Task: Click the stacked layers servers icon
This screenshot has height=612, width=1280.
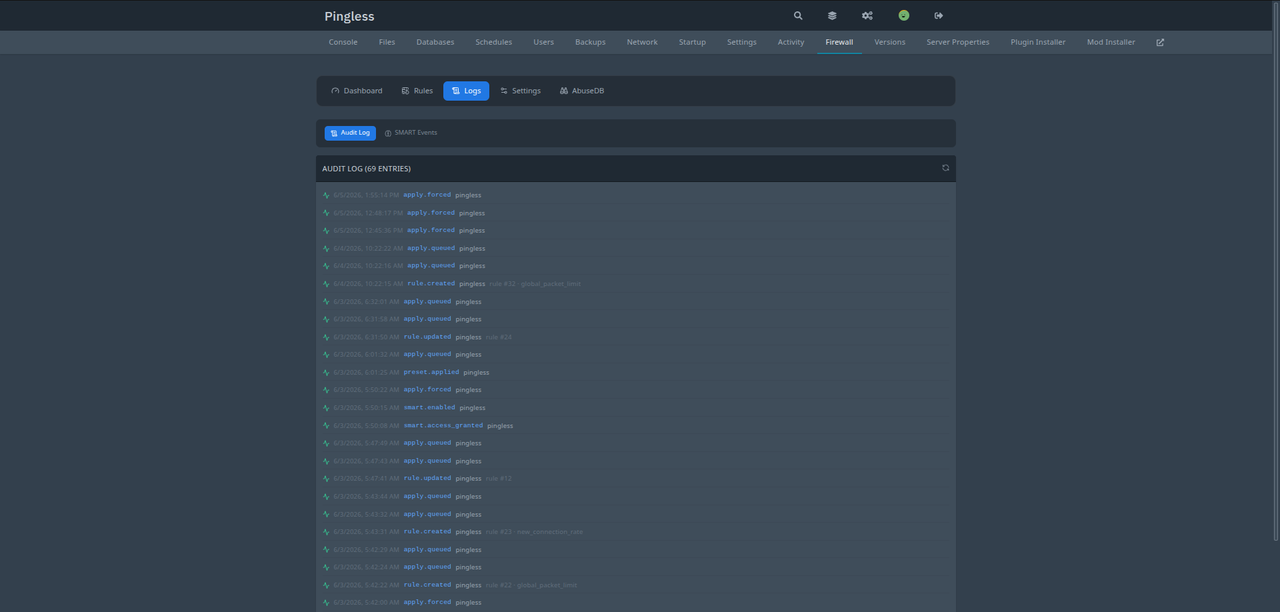Action: coord(832,16)
